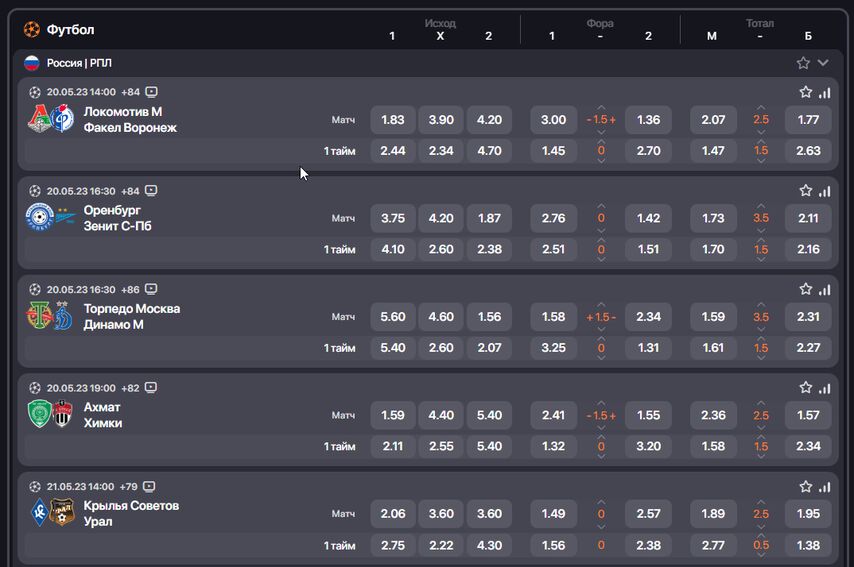This screenshot has height=567, width=854.
Task: Choose first half odds 2.75 for Крылья Советов
Action: tap(393, 545)
